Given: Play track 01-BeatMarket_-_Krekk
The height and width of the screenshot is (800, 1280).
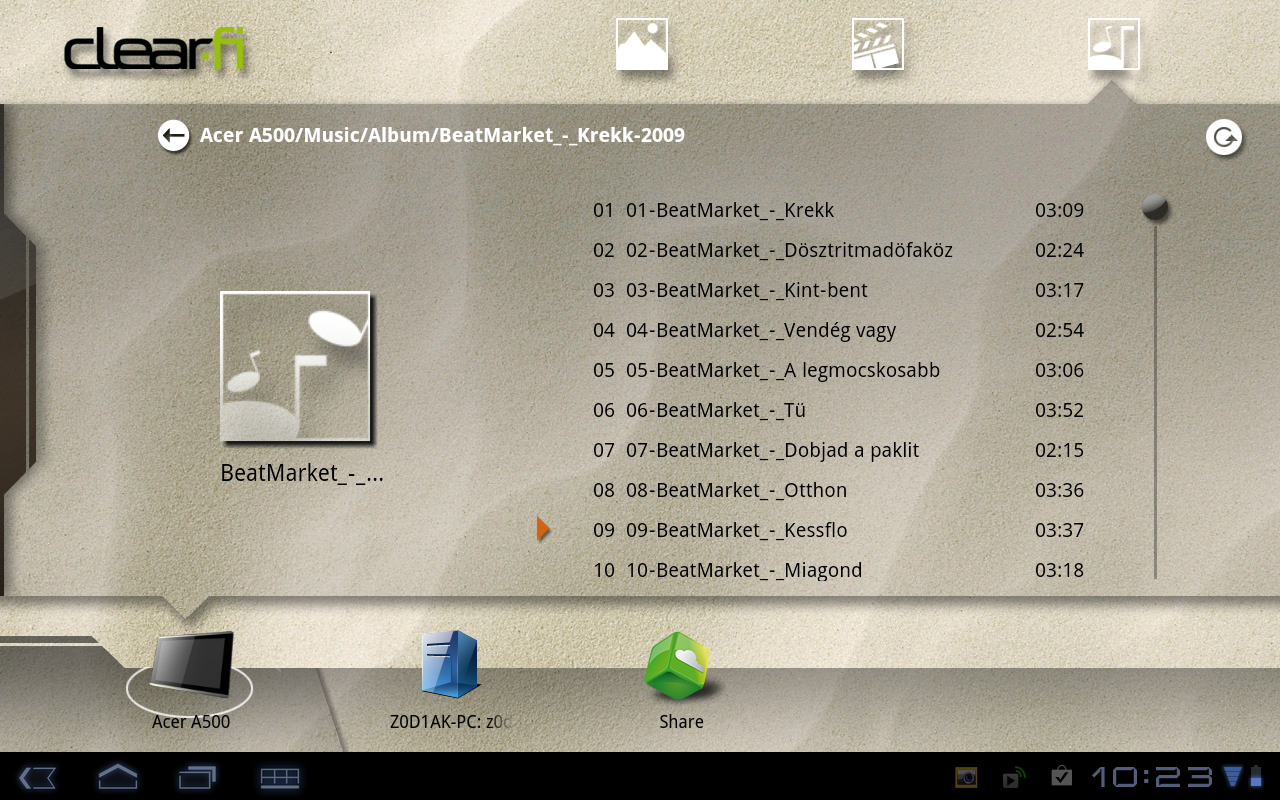Looking at the screenshot, I should point(730,210).
